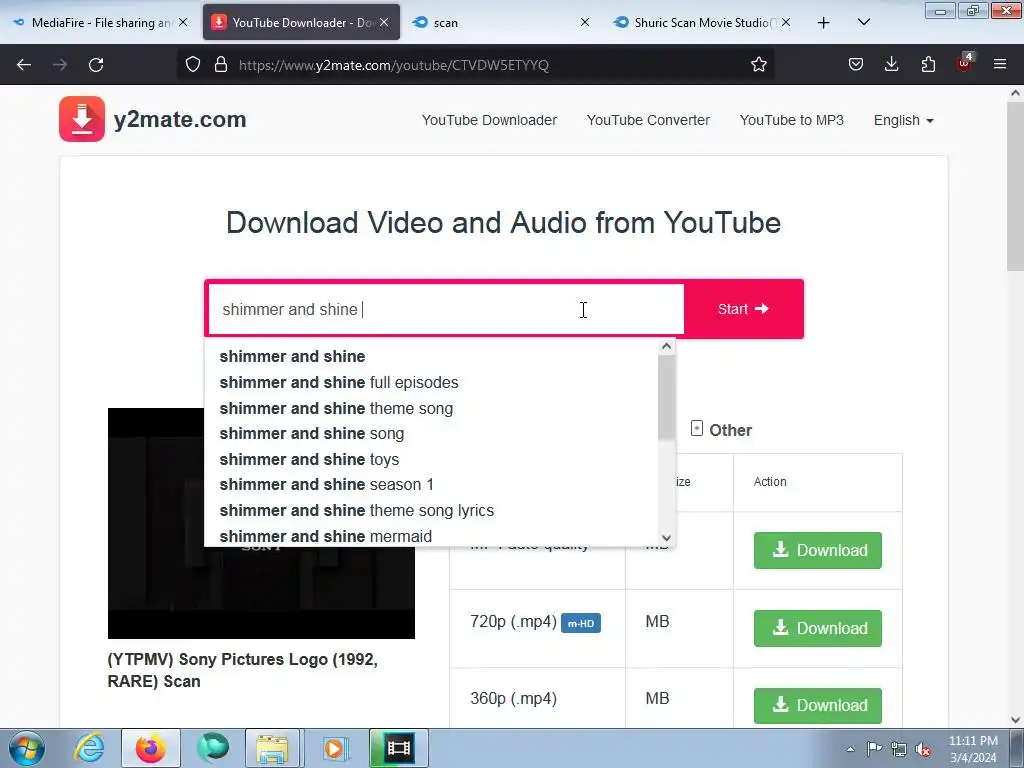Choose suggestion 'shimmer and shine theme song'

[432, 408]
